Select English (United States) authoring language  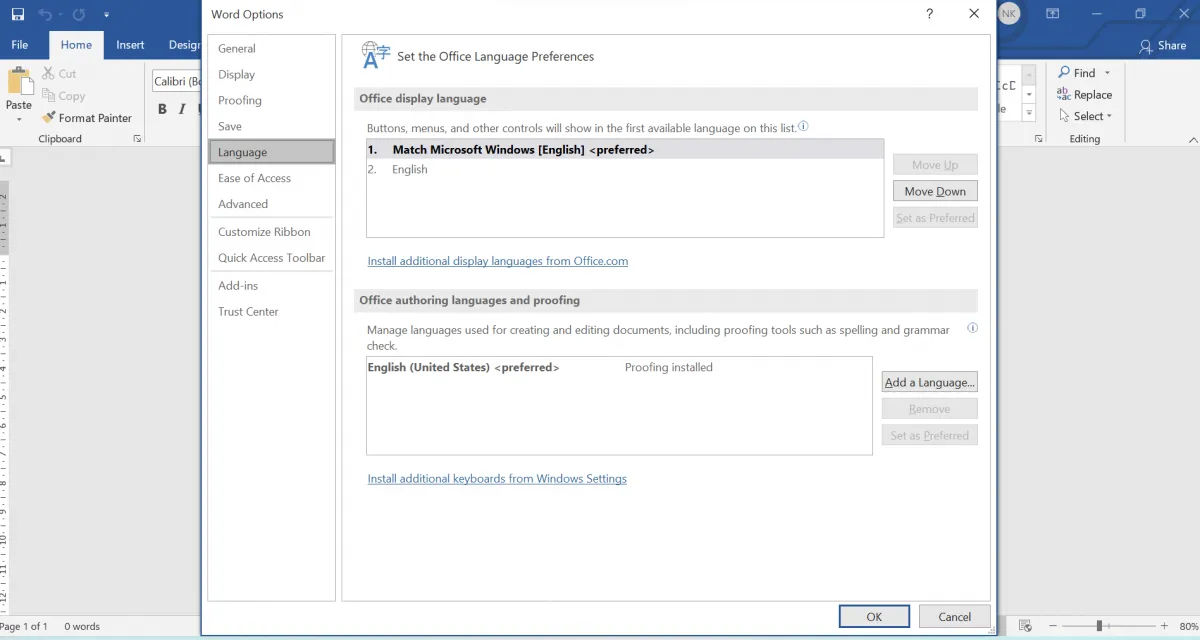point(619,368)
